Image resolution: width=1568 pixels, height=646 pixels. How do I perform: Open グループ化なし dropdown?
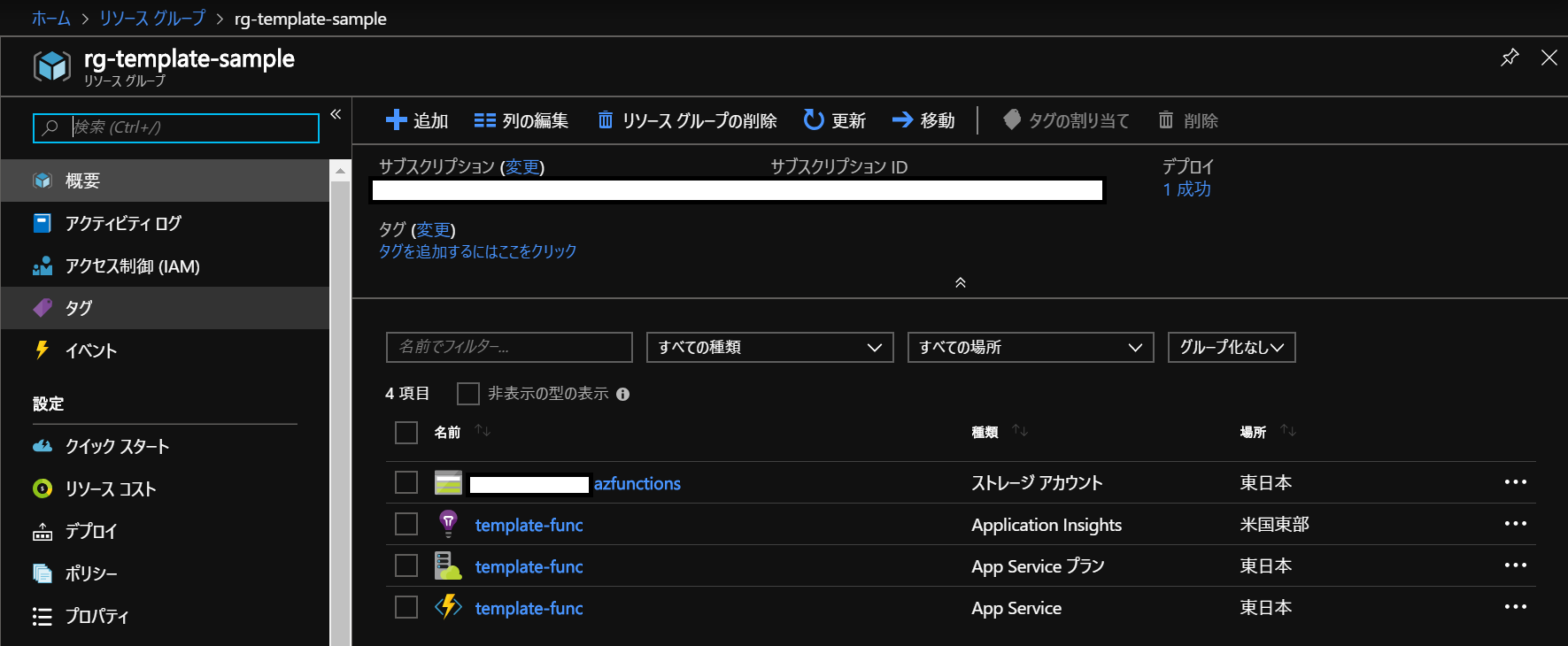[1232, 347]
